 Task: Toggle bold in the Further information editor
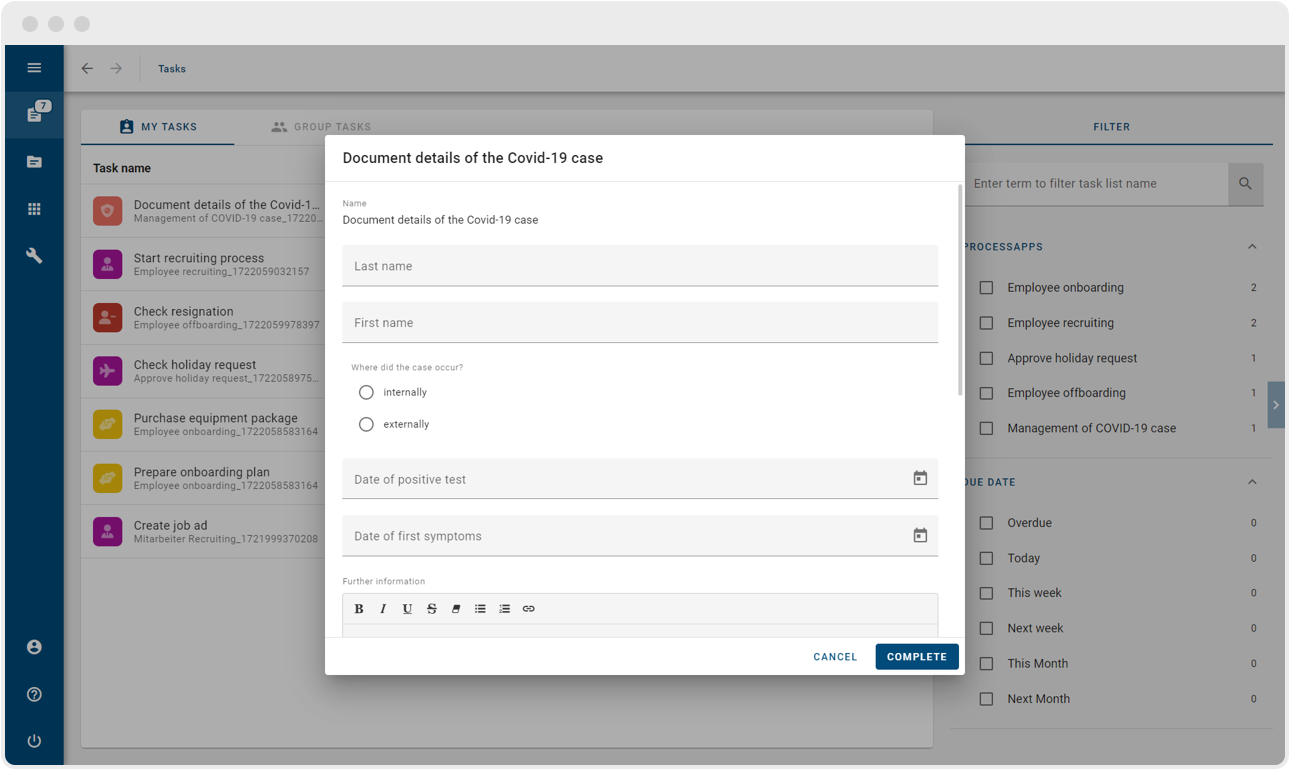pyautogui.click(x=359, y=609)
